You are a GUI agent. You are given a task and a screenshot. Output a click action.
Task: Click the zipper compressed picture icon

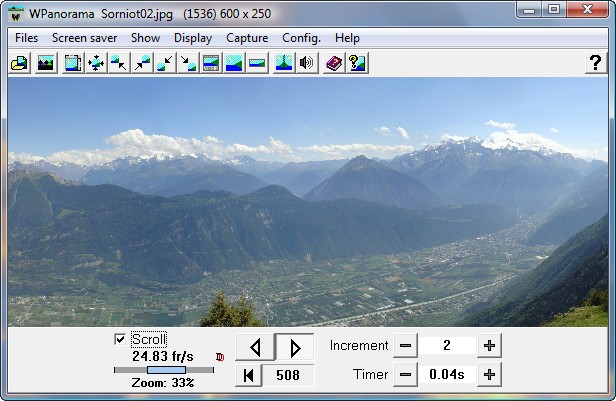pos(284,63)
